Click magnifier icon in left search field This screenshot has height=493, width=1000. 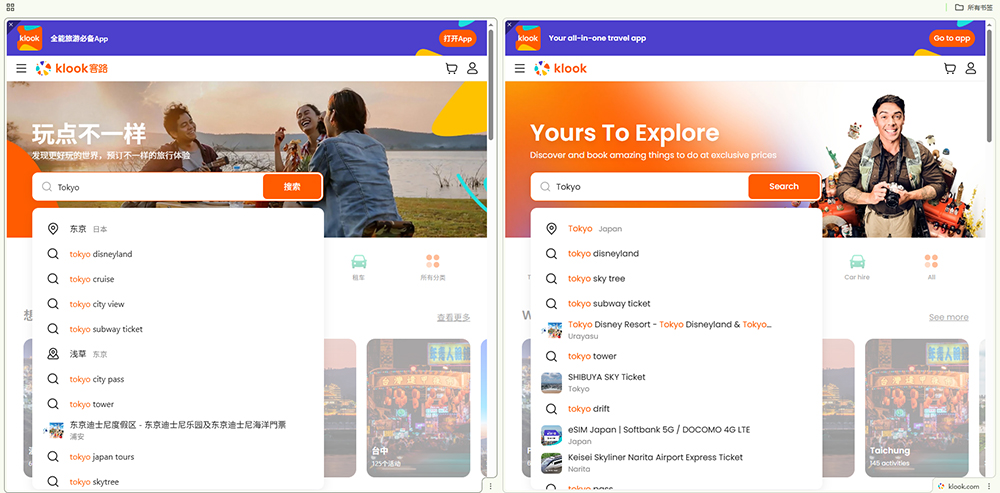click(47, 187)
